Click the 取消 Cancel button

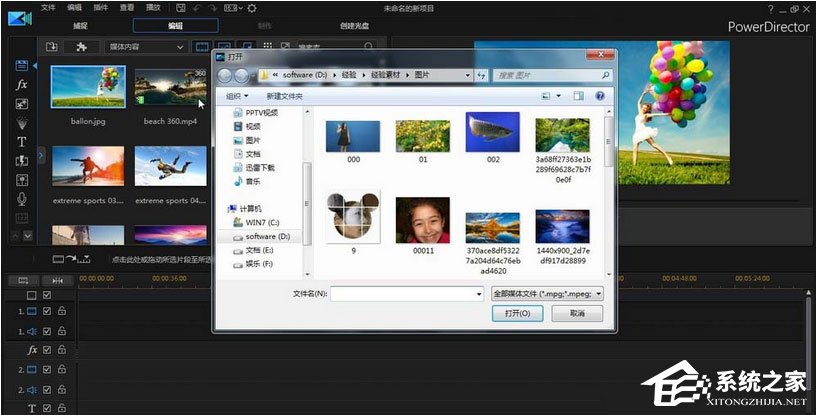click(x=577, y=313)
